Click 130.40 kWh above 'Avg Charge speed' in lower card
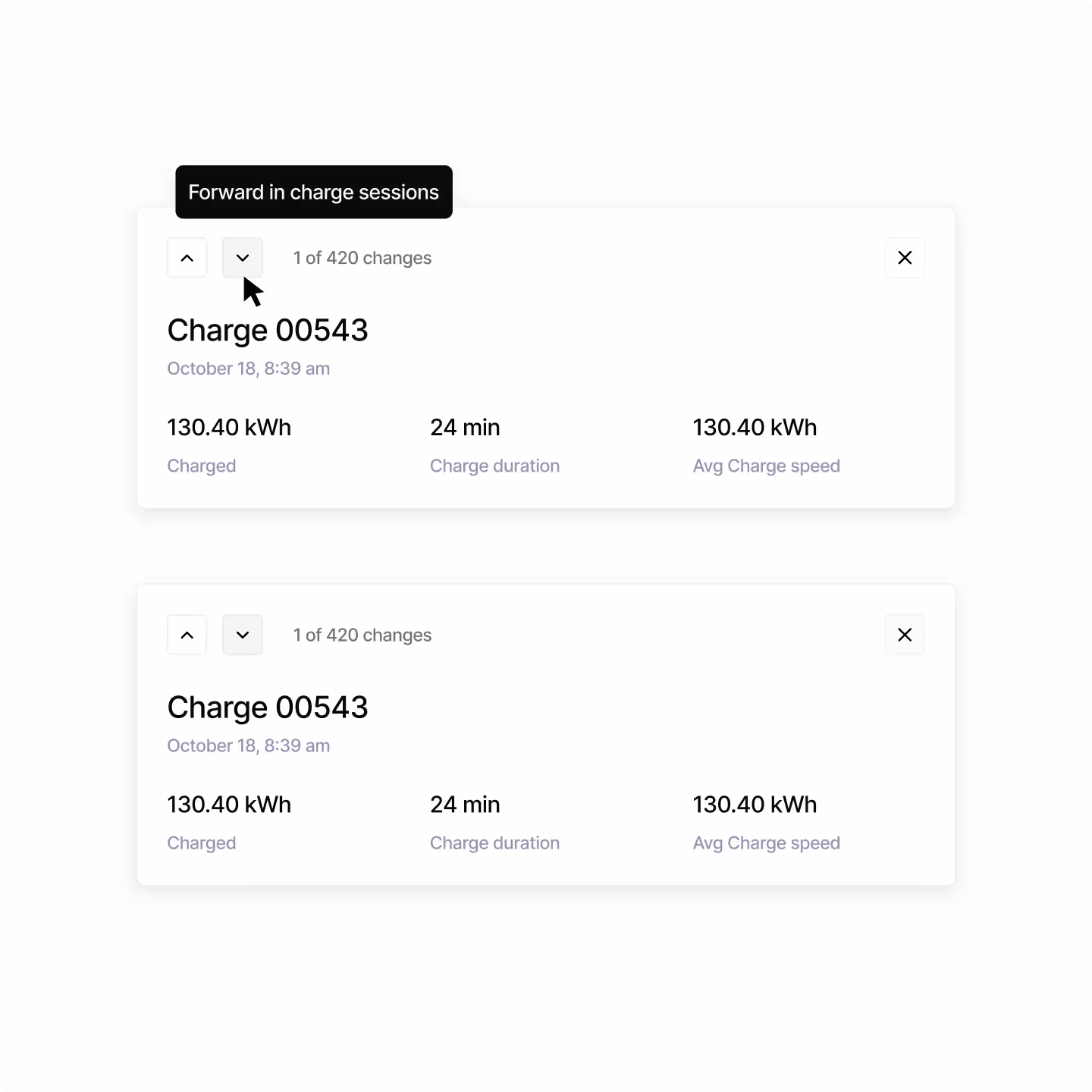 click(x=755, y=804)
